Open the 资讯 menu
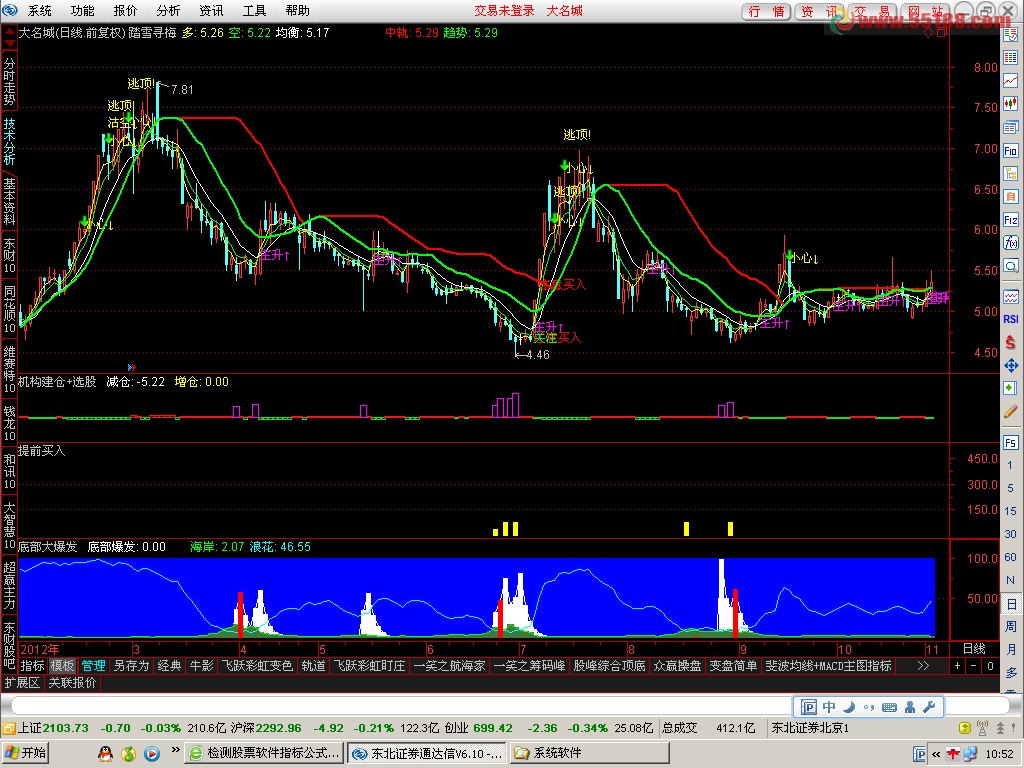1024x768 pixels. [x=212, y=10]
